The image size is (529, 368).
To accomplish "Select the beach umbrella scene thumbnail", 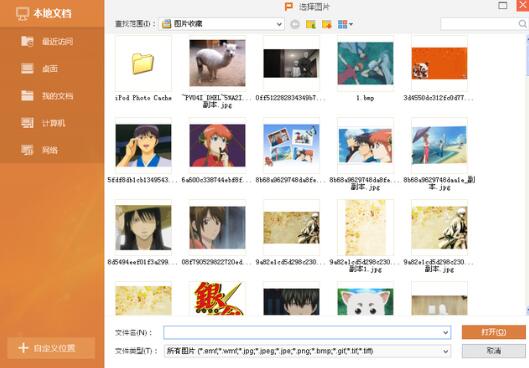I will click(x=440, y=145).
